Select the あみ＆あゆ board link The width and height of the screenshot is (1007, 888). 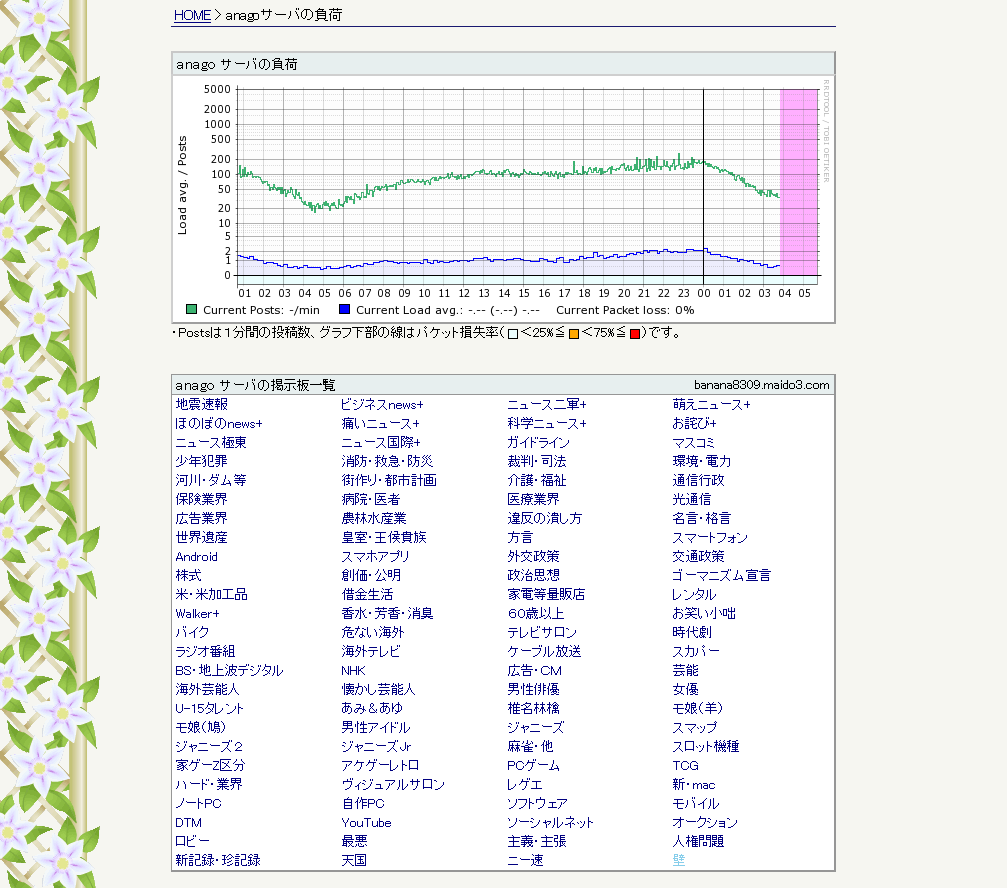pyautogui.click(x=372, y=709)
